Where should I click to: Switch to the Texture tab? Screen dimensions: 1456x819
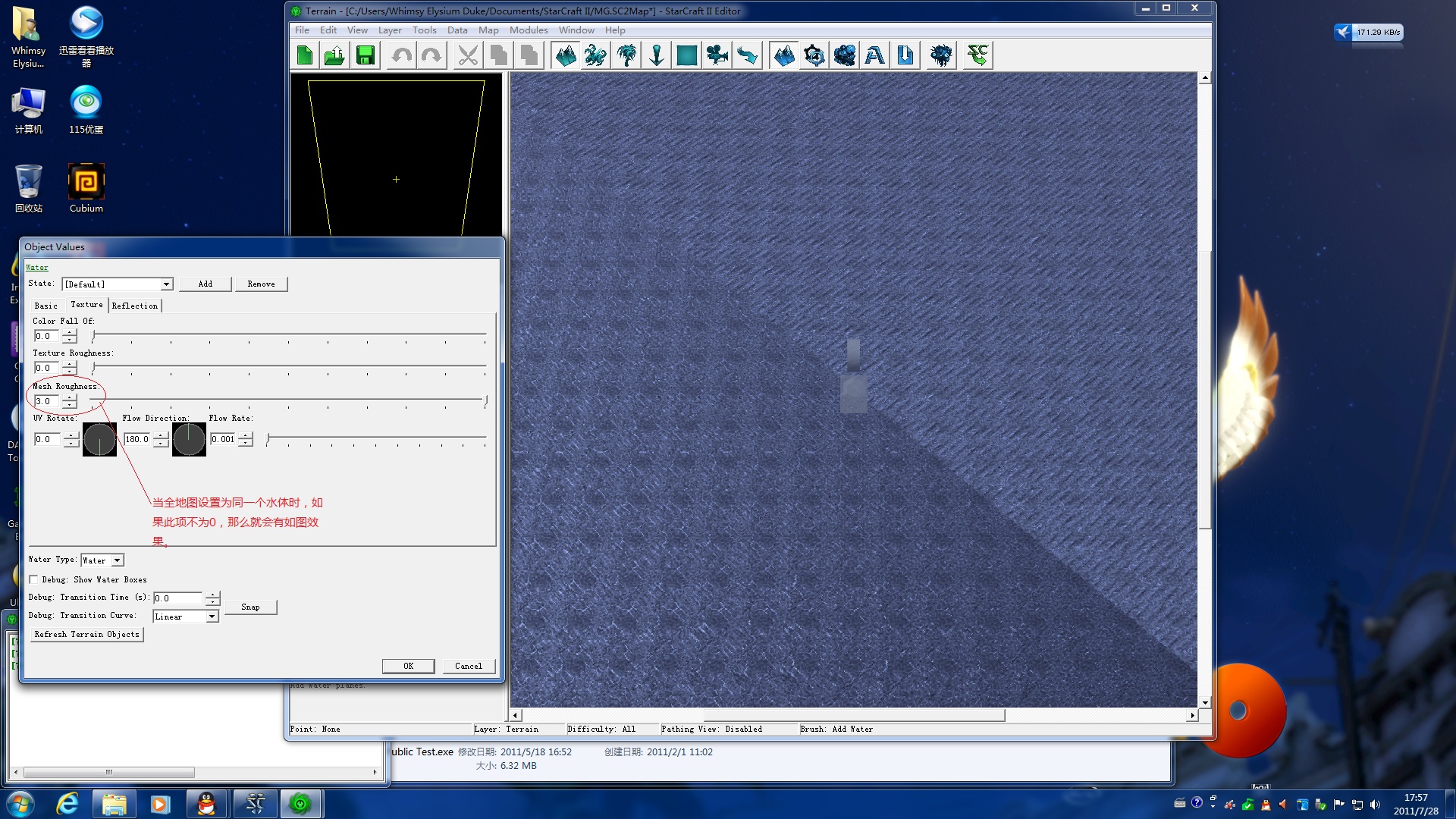click(x=86, y=304)
